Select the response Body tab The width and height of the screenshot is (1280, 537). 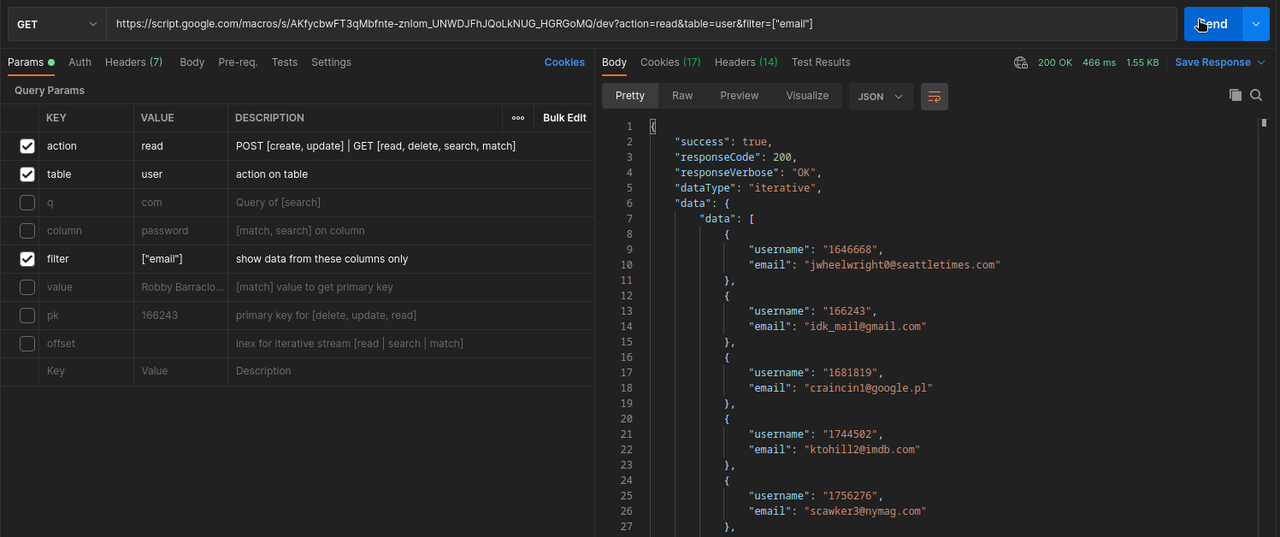coord(614,62)
